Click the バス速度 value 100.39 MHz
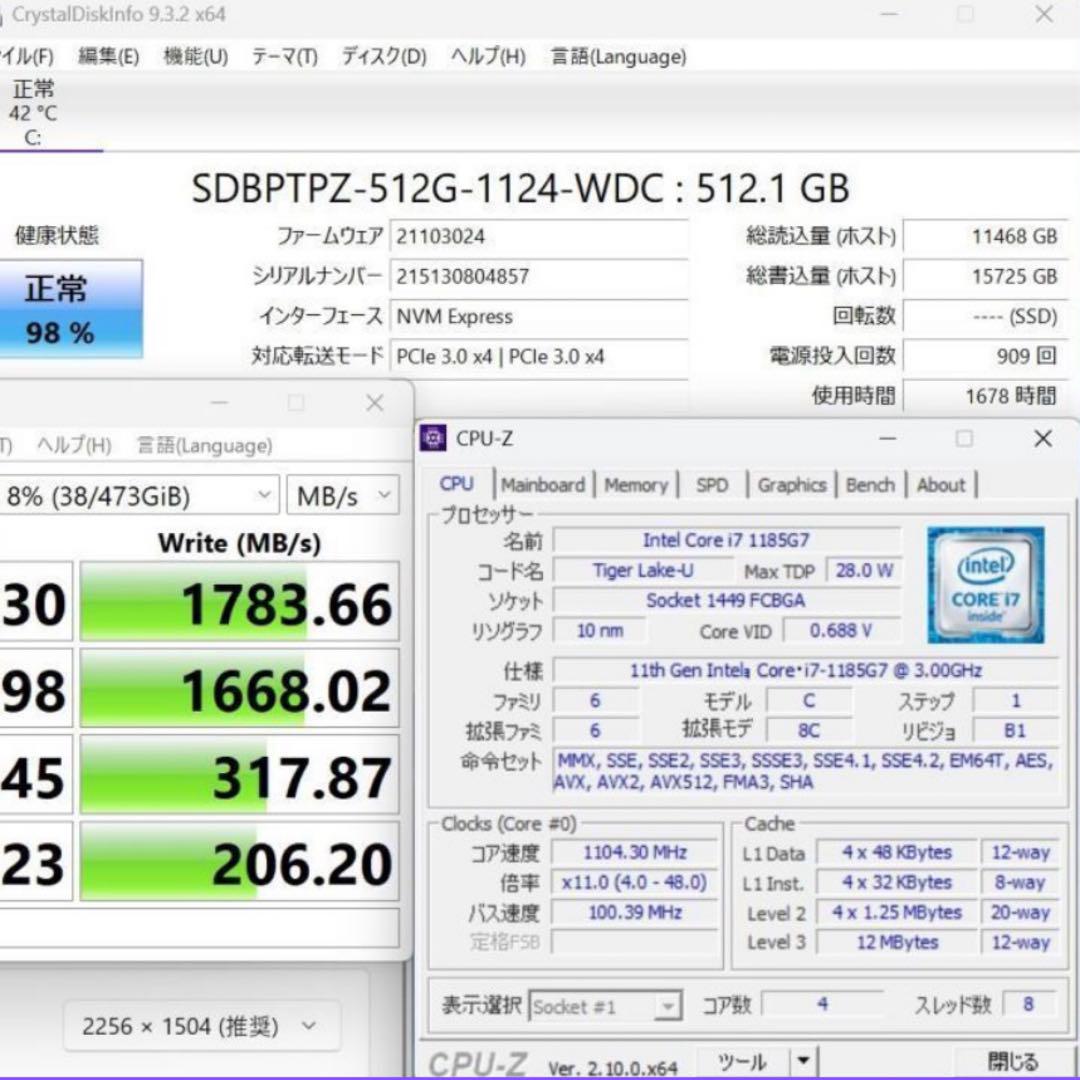The height and width of the screenshot is (1080, 1080). click(x=635, y=913)
